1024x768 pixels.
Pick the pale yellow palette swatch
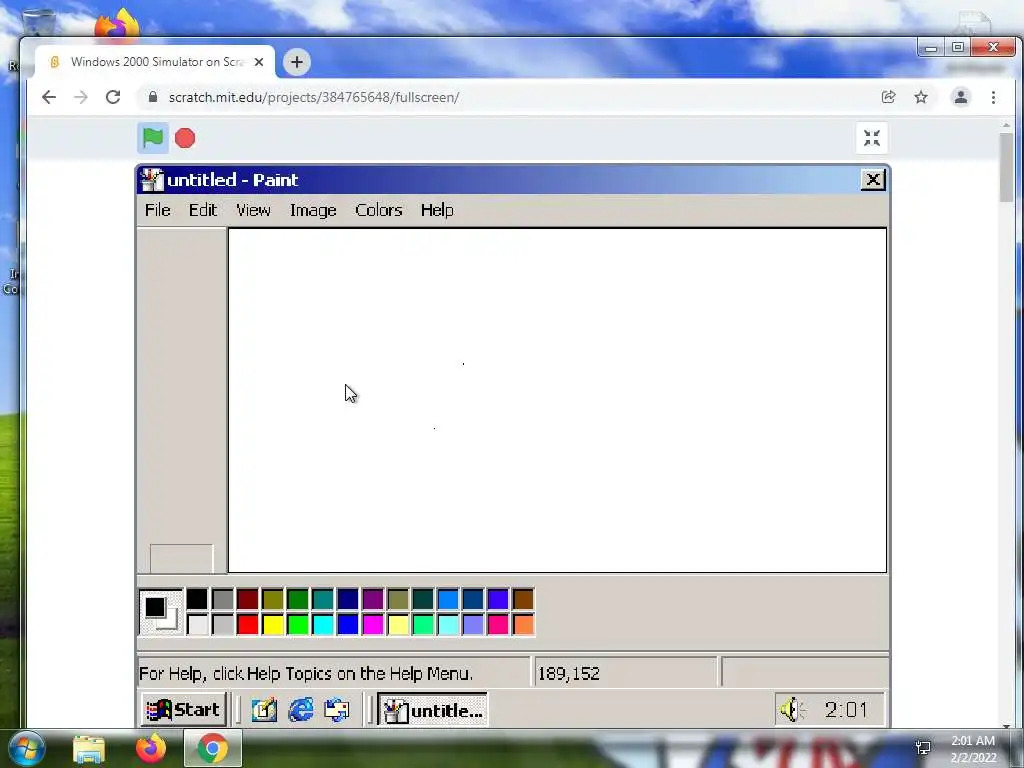click(398, 624)
